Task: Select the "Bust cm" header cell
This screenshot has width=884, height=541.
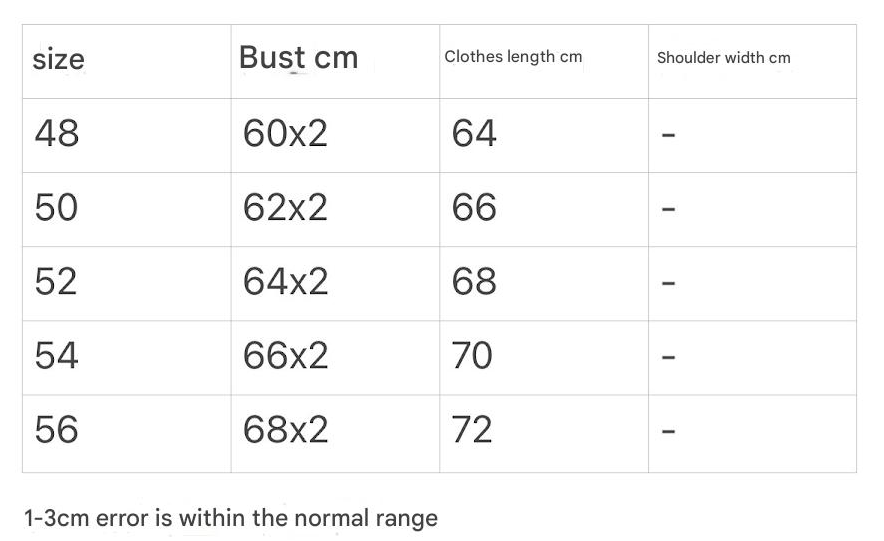Action: point(298,58)
